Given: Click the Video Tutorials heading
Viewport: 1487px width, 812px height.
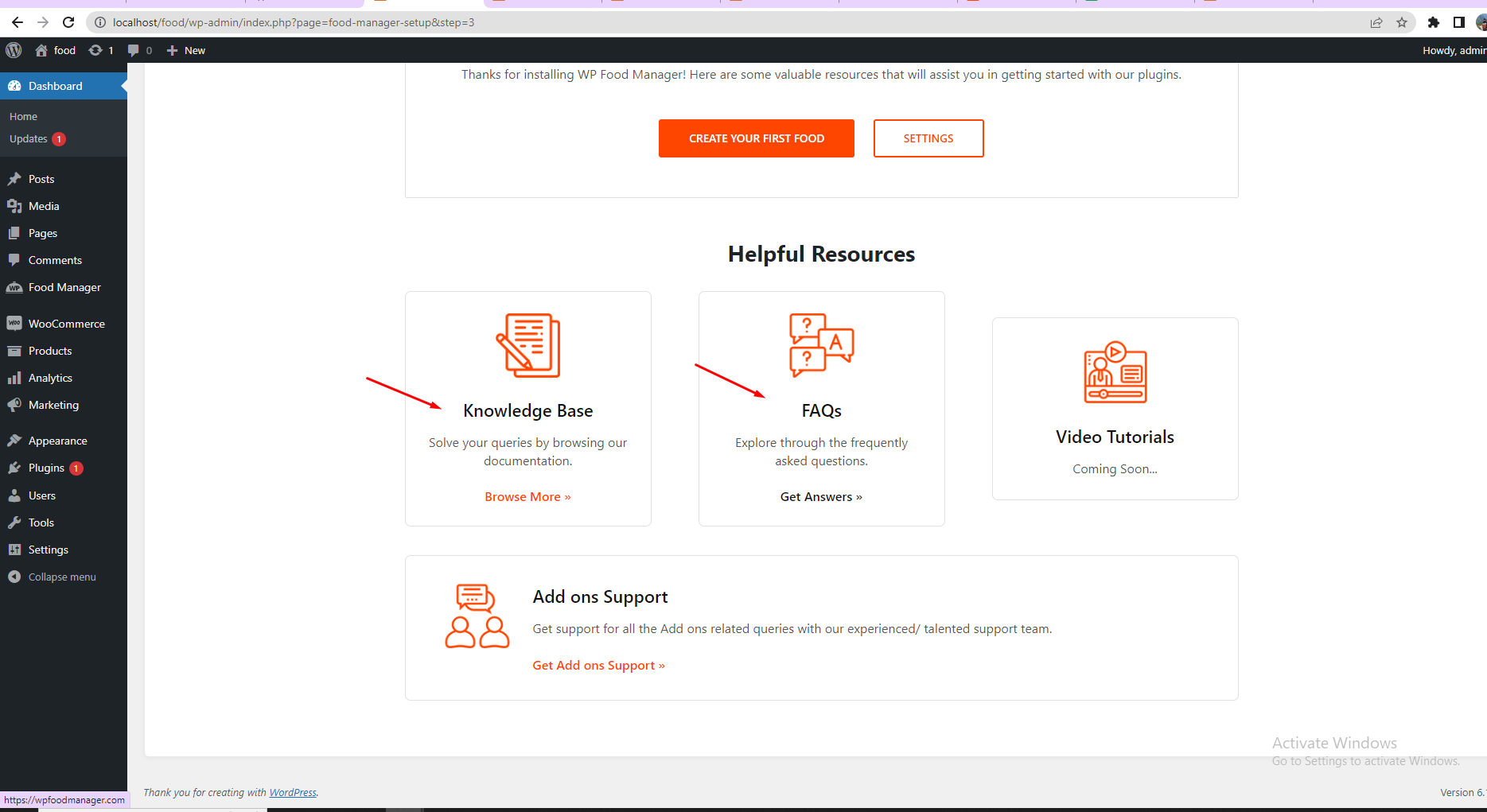Looking at the screenshot, I should 1115,437.
